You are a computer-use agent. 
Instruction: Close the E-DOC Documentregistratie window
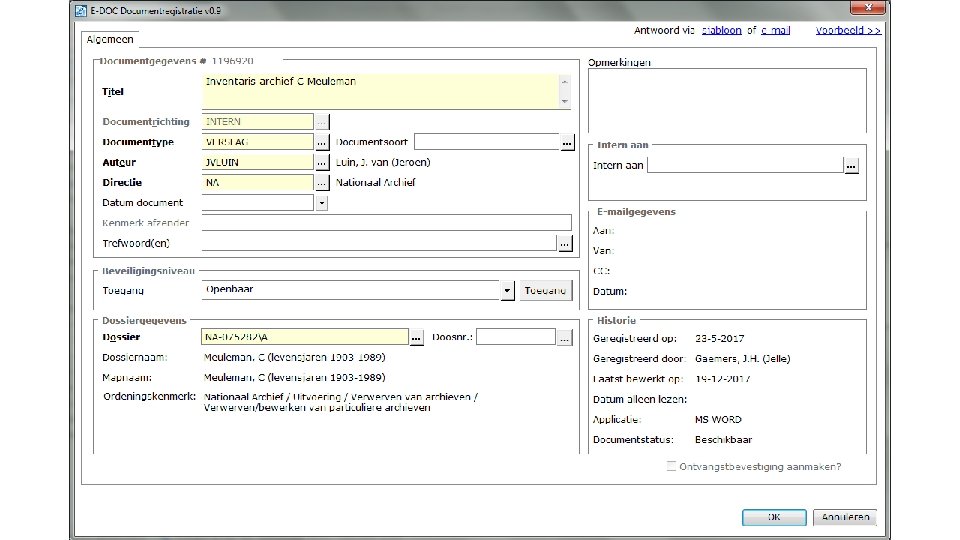(x=868, y=7)
